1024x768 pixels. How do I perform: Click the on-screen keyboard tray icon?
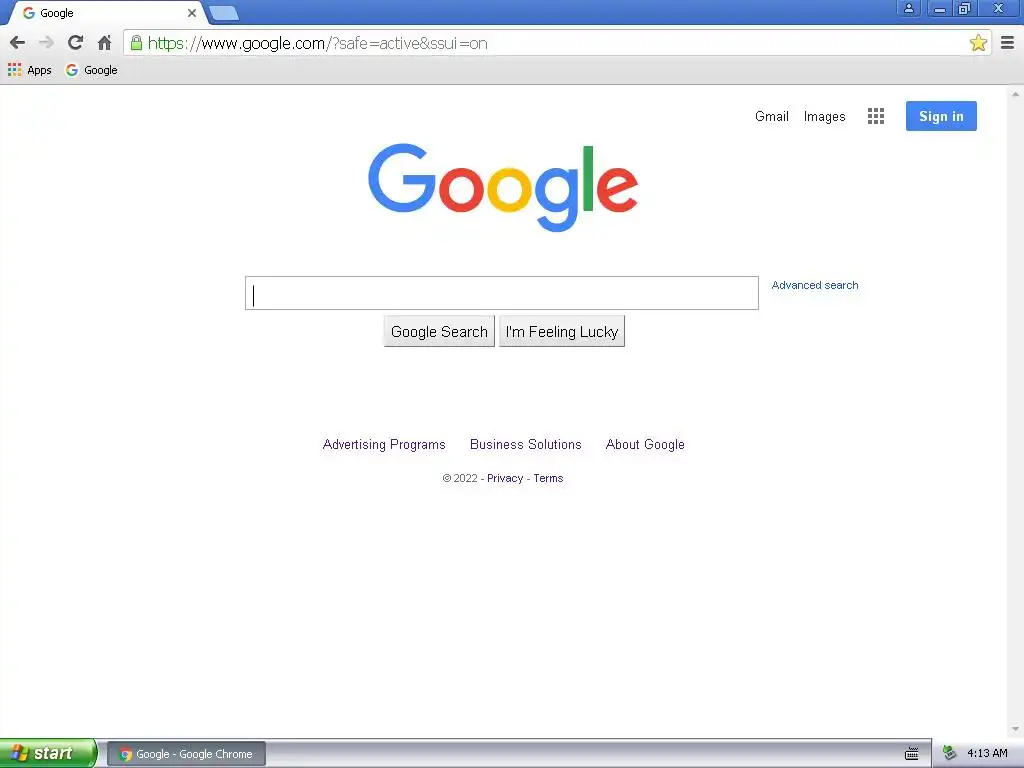[912, 754]
